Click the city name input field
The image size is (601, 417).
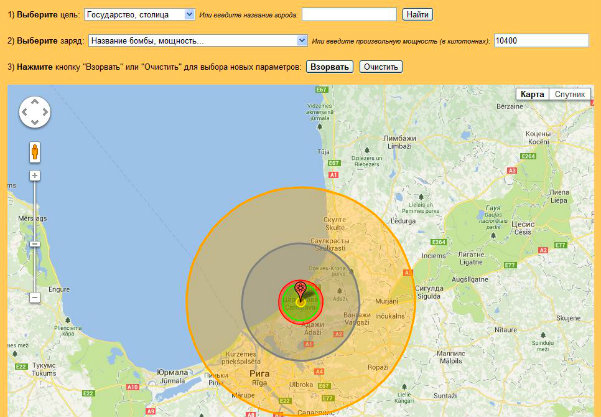349,15
